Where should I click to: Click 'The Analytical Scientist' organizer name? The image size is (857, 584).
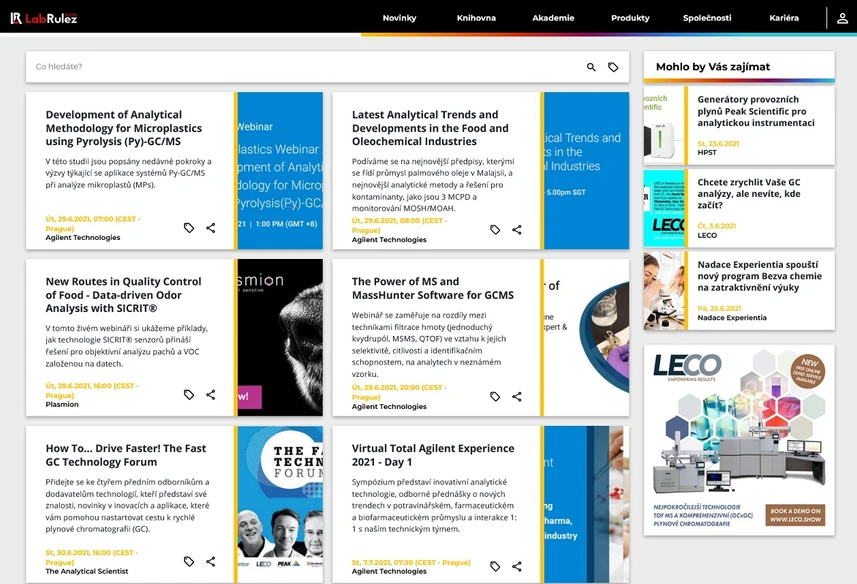click(x=87, y=571)
